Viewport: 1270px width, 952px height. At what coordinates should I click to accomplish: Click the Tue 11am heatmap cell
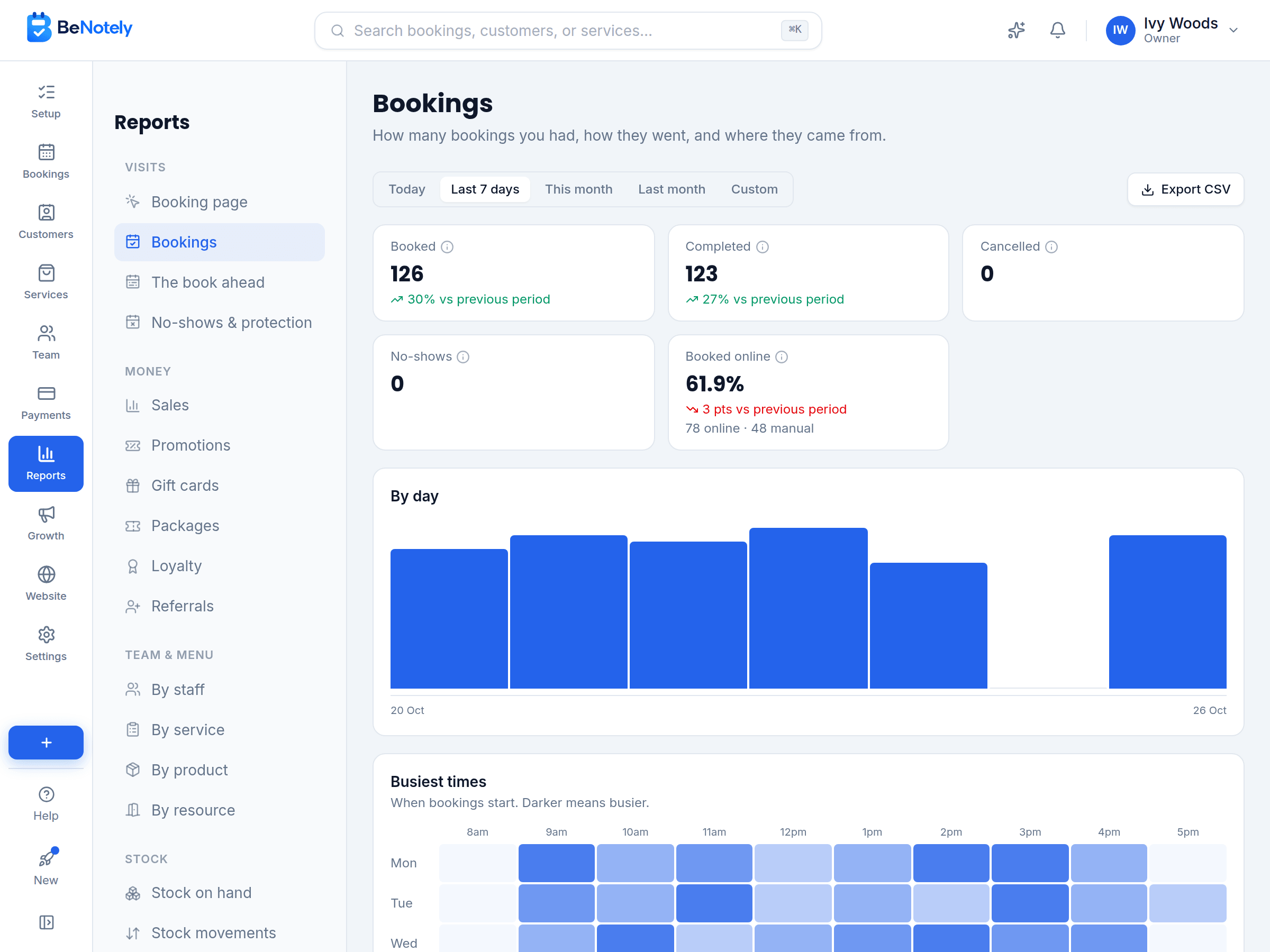[714, 903]
